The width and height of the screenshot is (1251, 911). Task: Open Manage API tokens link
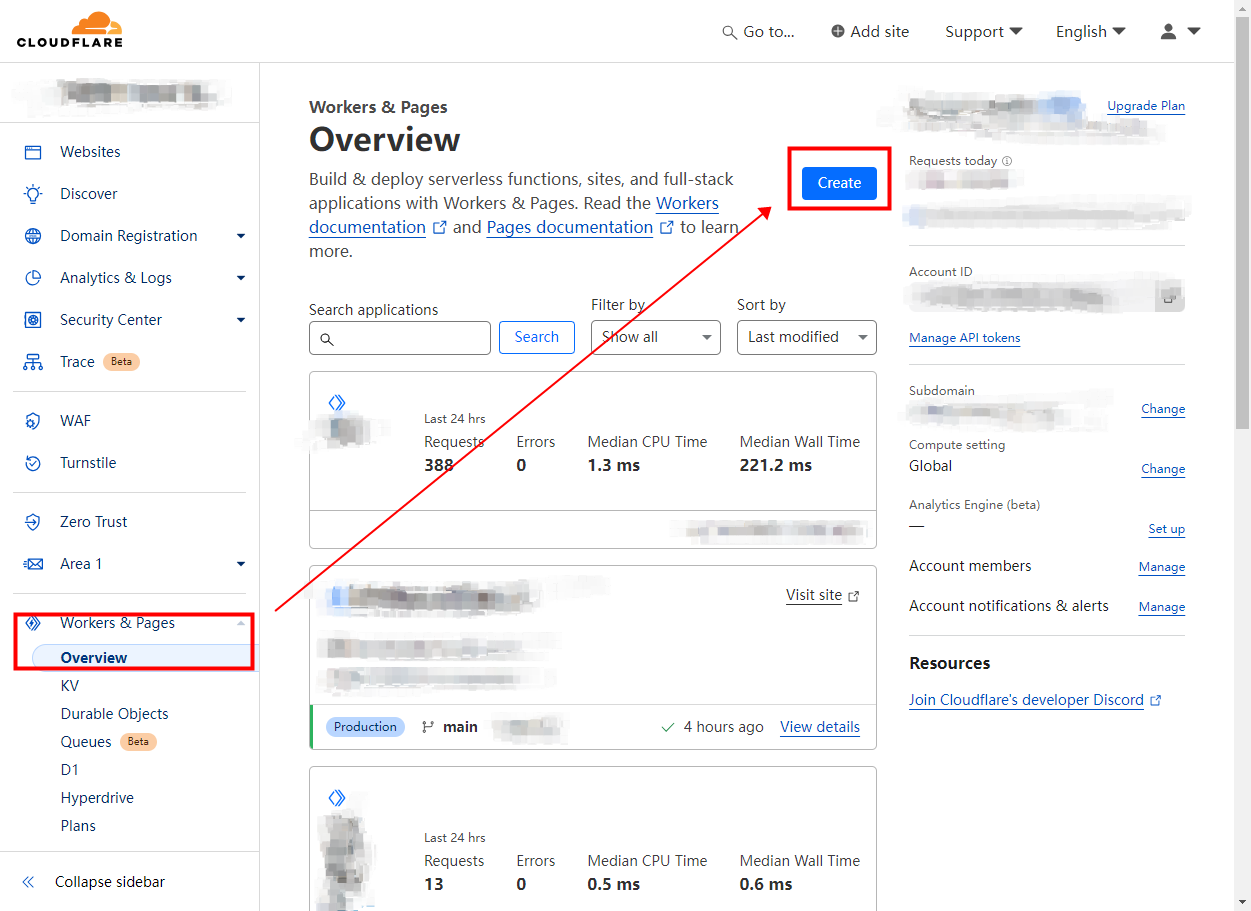964,338
